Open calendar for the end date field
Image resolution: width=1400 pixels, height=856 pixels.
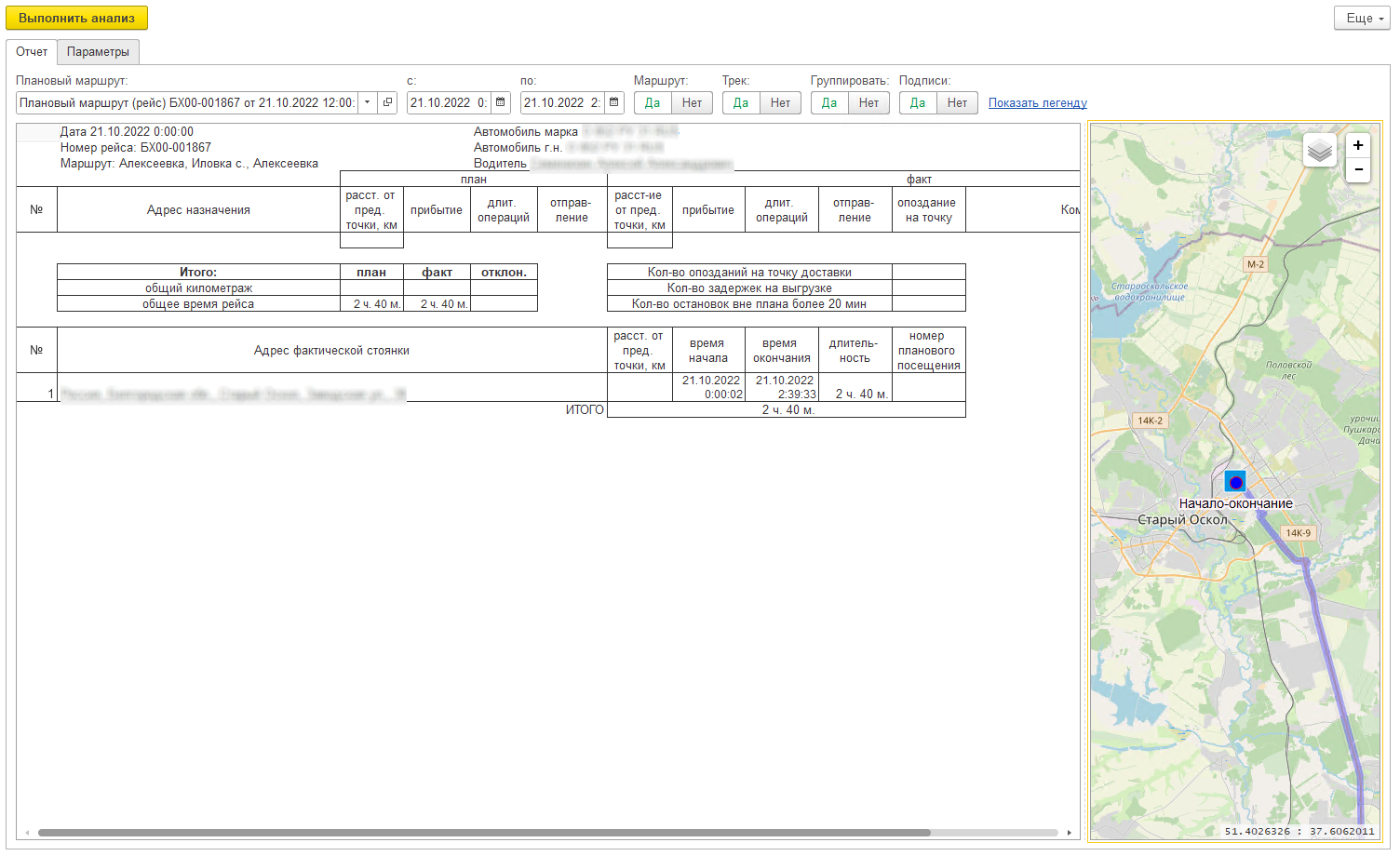(x=614, y=102)
